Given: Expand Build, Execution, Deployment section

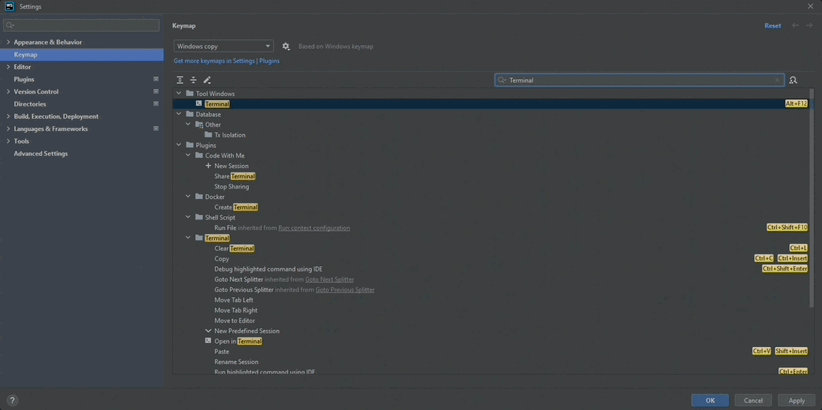Looking at the screenshot, I should click(x=8, y=116).
